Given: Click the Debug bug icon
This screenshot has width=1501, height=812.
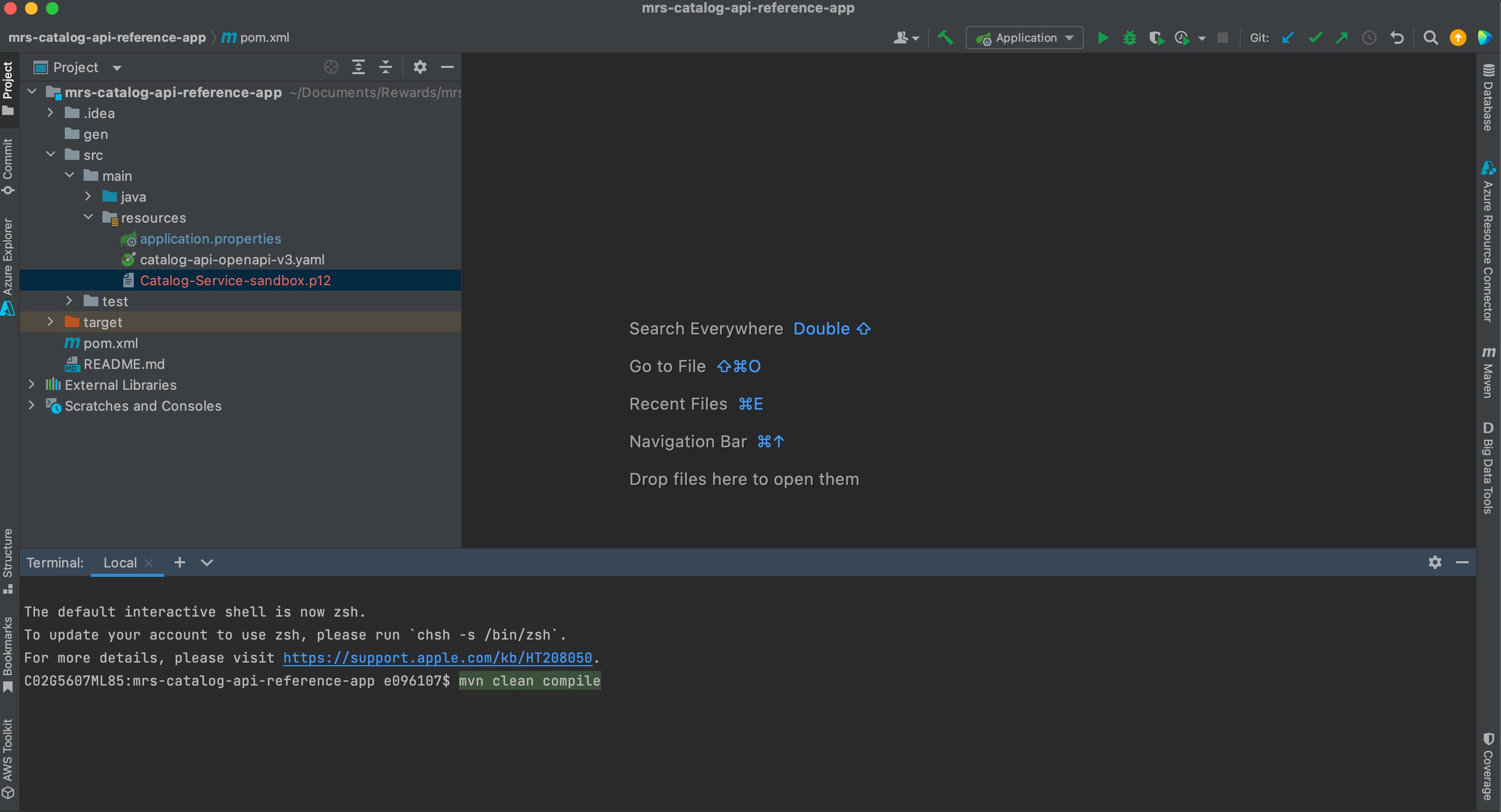Looking at the screenshot, I should coord(1129,38).
